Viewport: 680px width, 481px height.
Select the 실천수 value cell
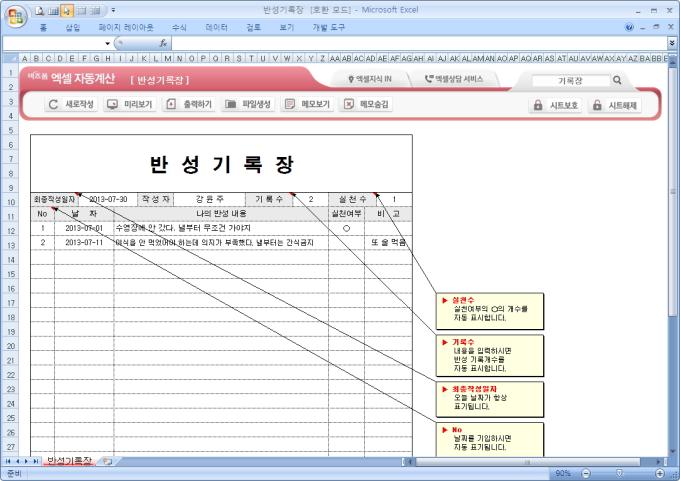pos(394,200)
